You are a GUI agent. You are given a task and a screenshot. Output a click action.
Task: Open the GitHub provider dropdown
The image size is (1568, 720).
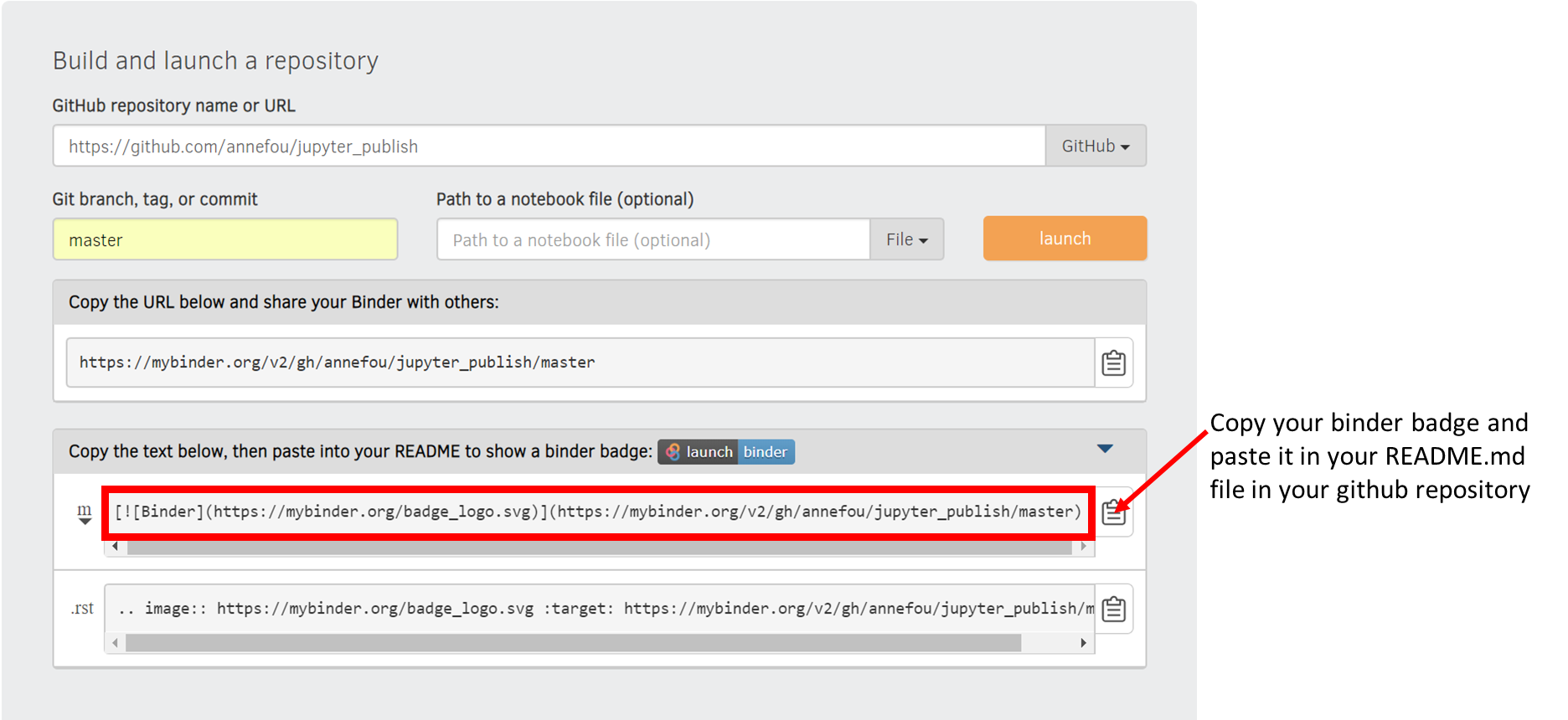click(1096, 146)
